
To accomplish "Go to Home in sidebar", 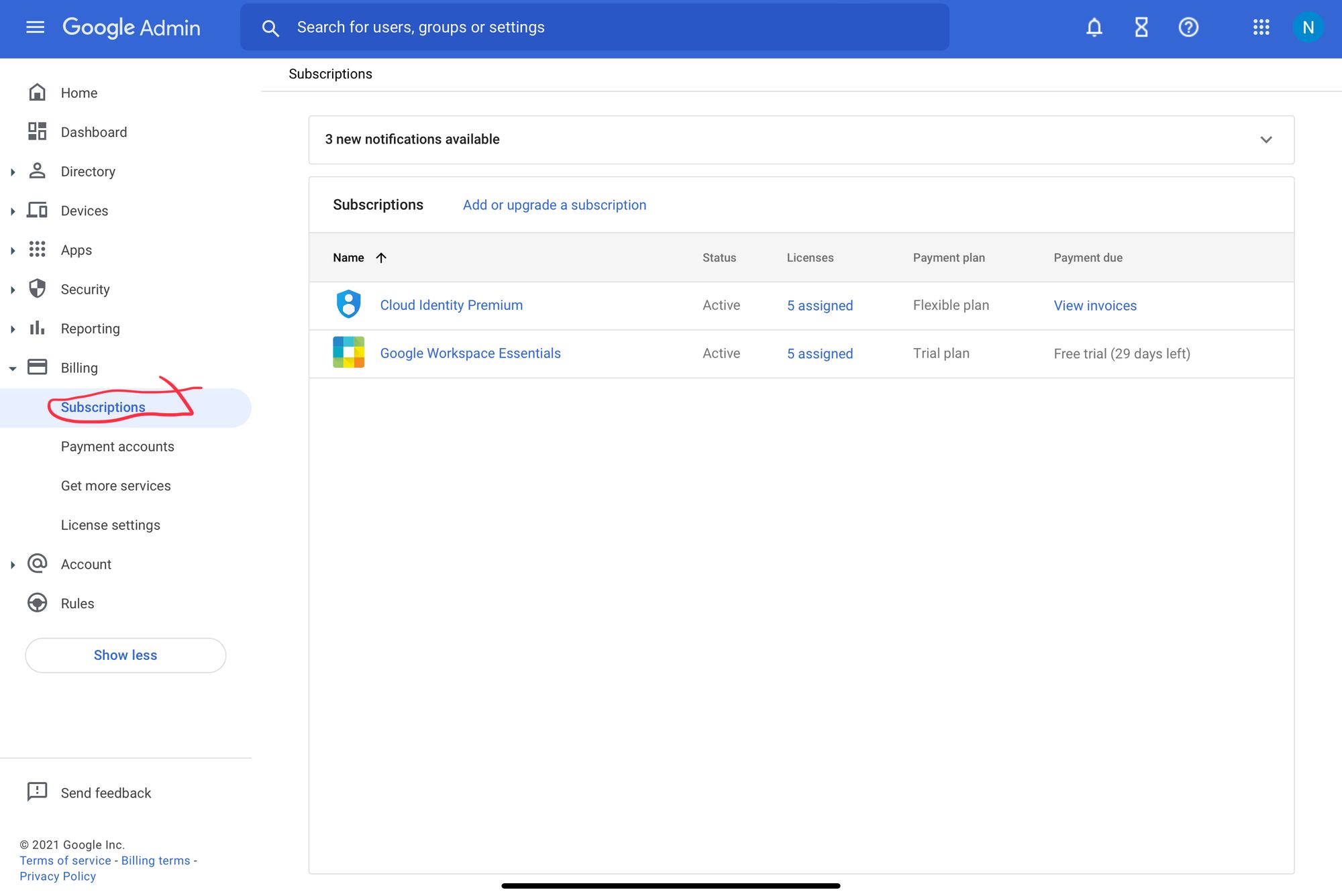I will [79, 93].
